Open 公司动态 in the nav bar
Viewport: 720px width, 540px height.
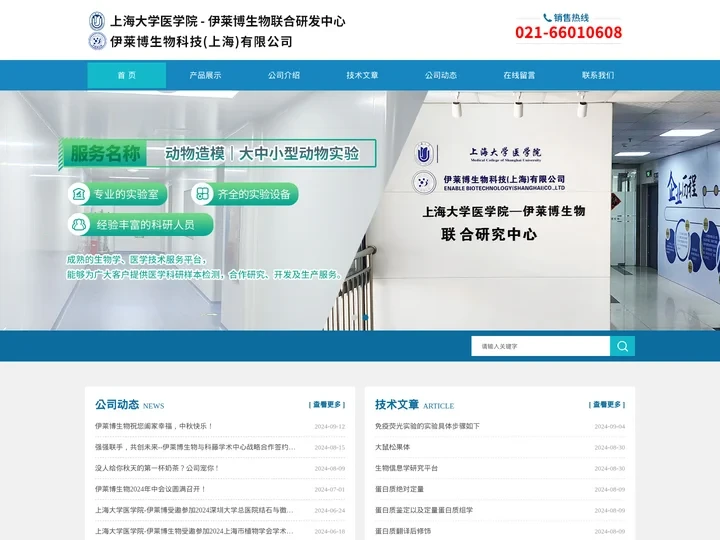click(x=441, y=75)
